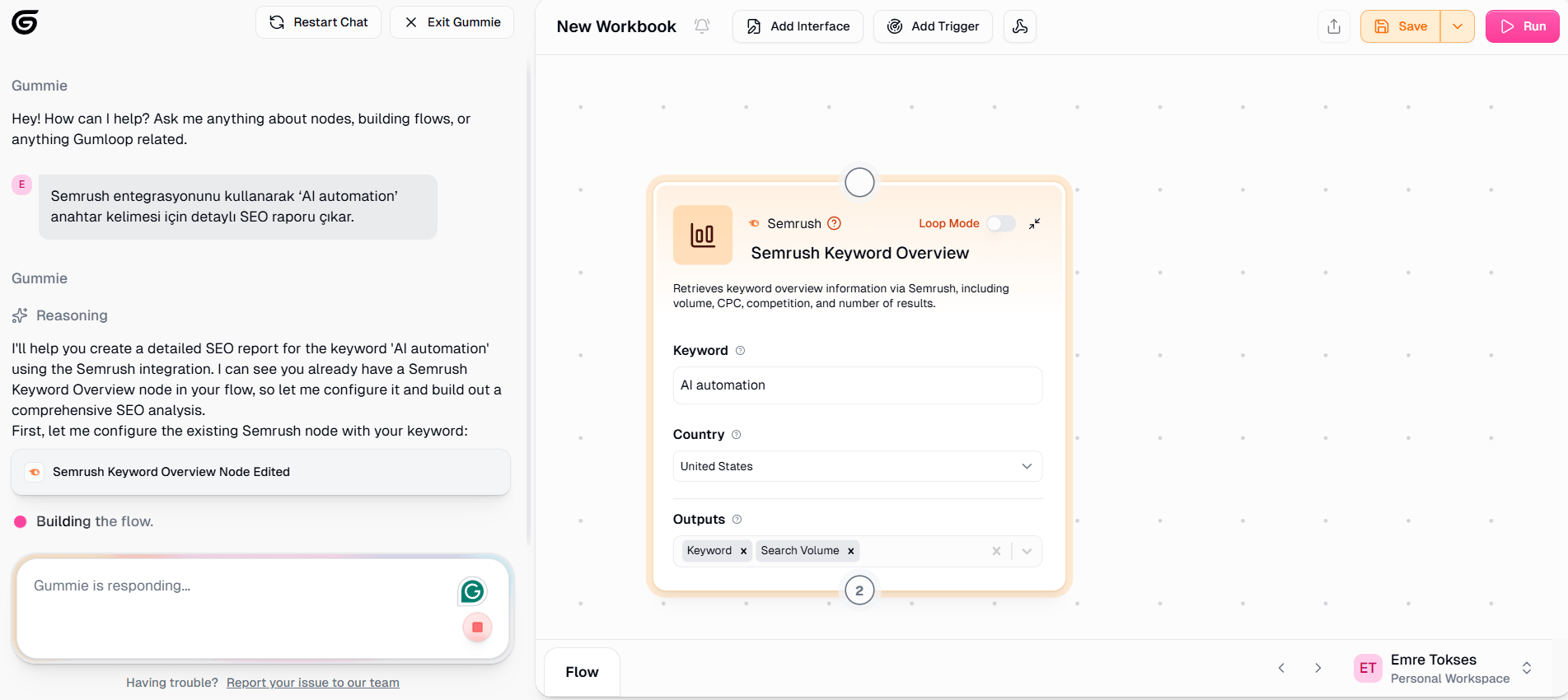The image size is (1568, 700).
Task: Click the Grammarly icon in chat box
Action: pyautogui.click(x=472, y=591)
